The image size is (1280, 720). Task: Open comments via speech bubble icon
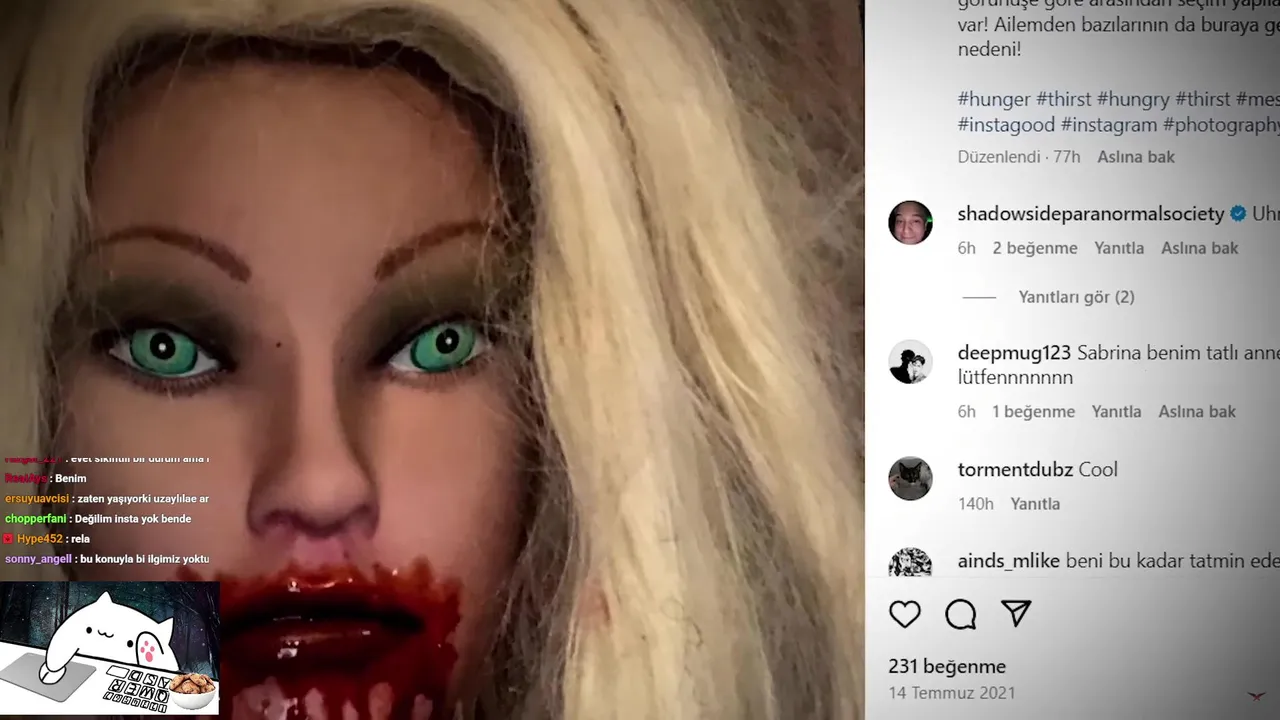[961, 614]
